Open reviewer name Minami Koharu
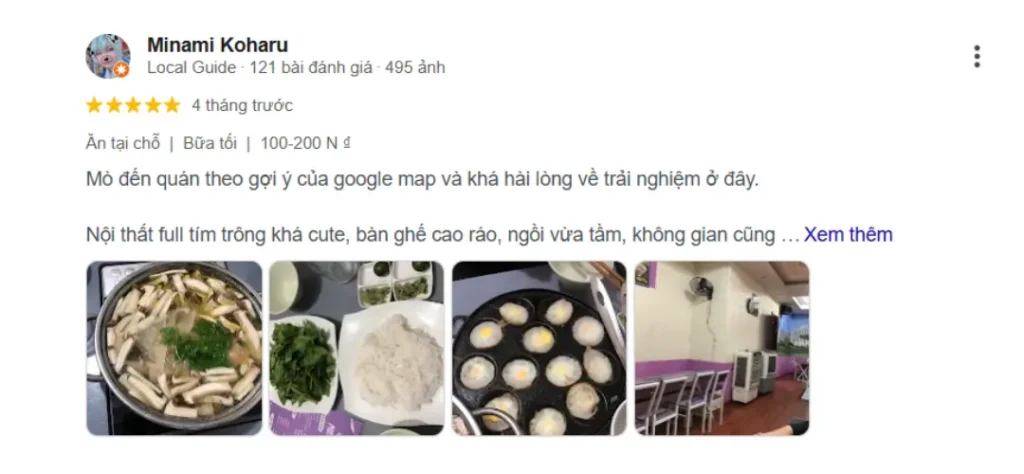Viewport: 1024px width, 474px height. tap(217, 45)
